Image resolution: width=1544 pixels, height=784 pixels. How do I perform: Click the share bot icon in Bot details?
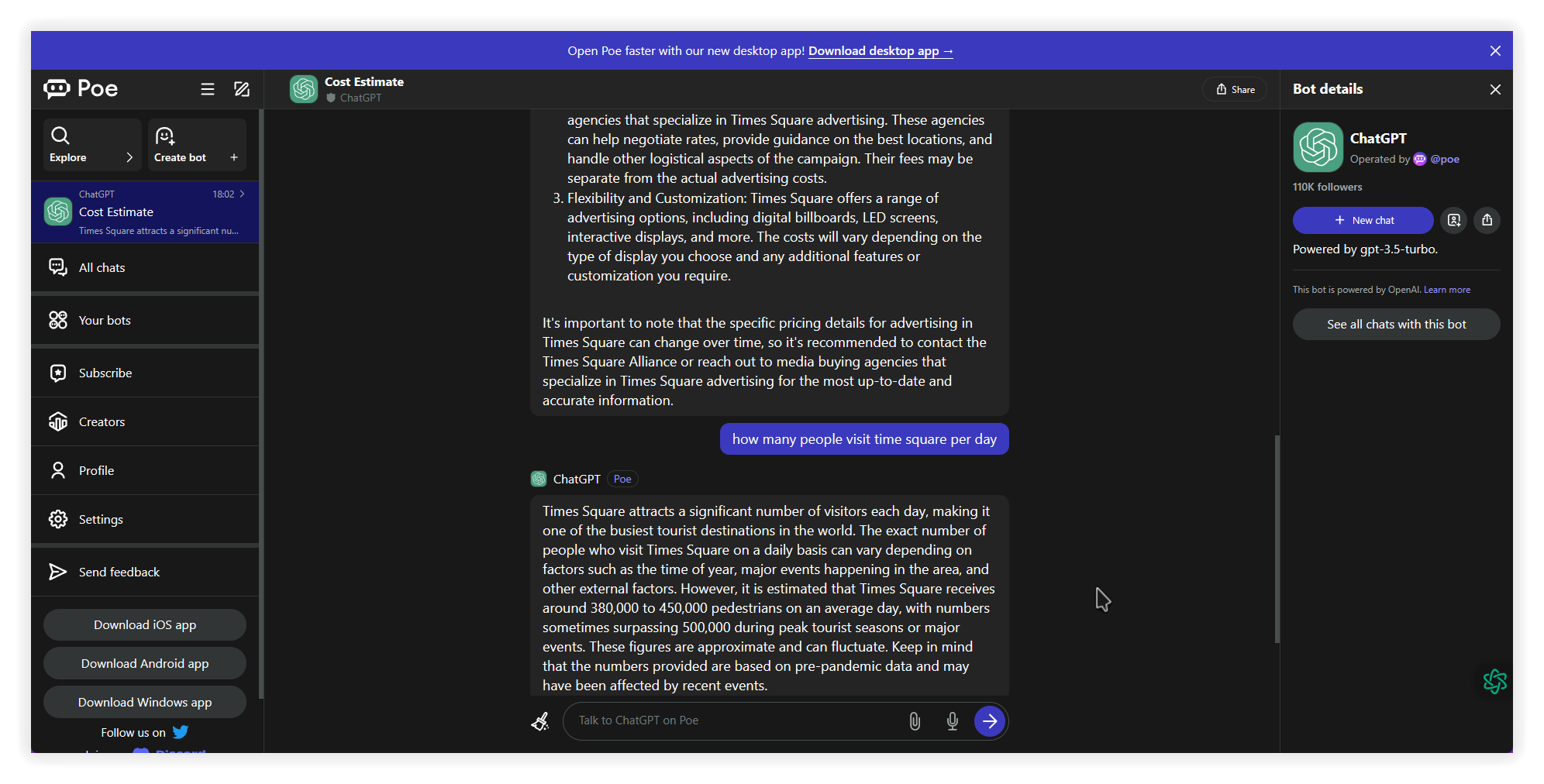click(1487, 220)
